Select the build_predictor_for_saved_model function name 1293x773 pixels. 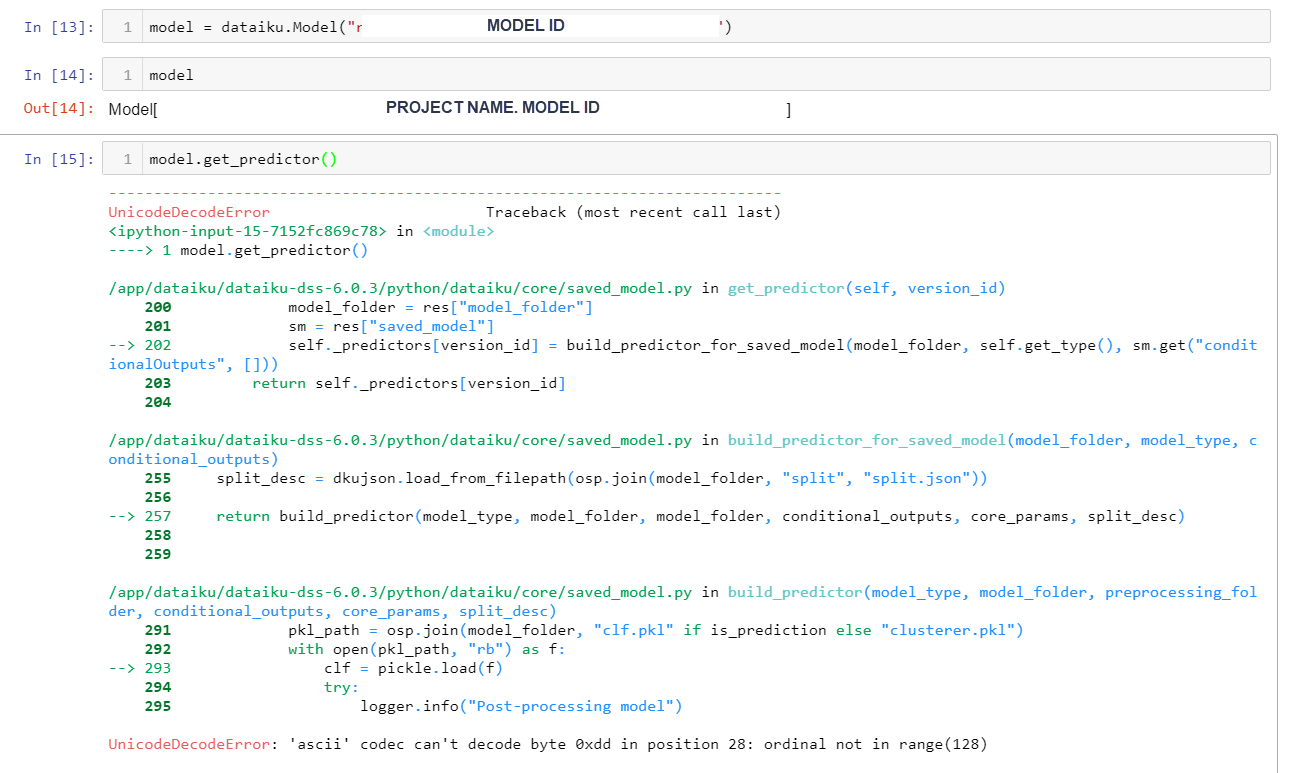pos(870,439)
